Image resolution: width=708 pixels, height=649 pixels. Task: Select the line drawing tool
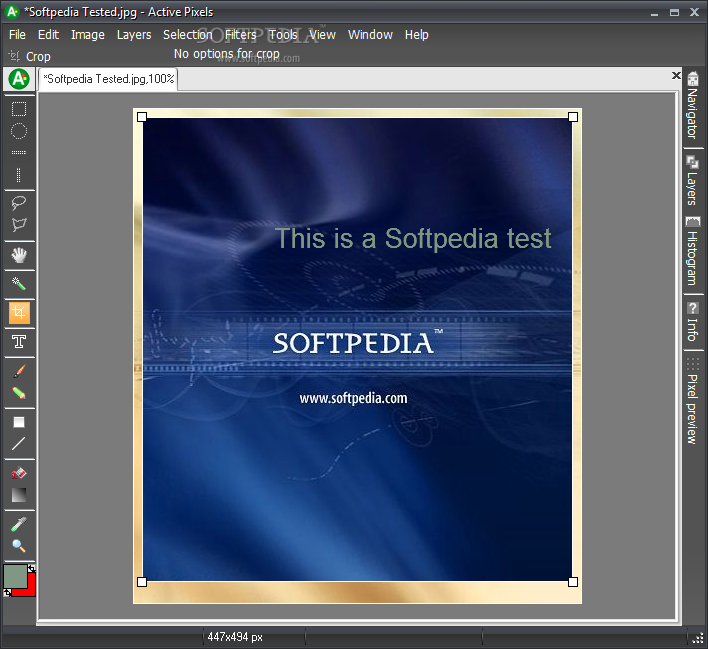click(19, 444)
